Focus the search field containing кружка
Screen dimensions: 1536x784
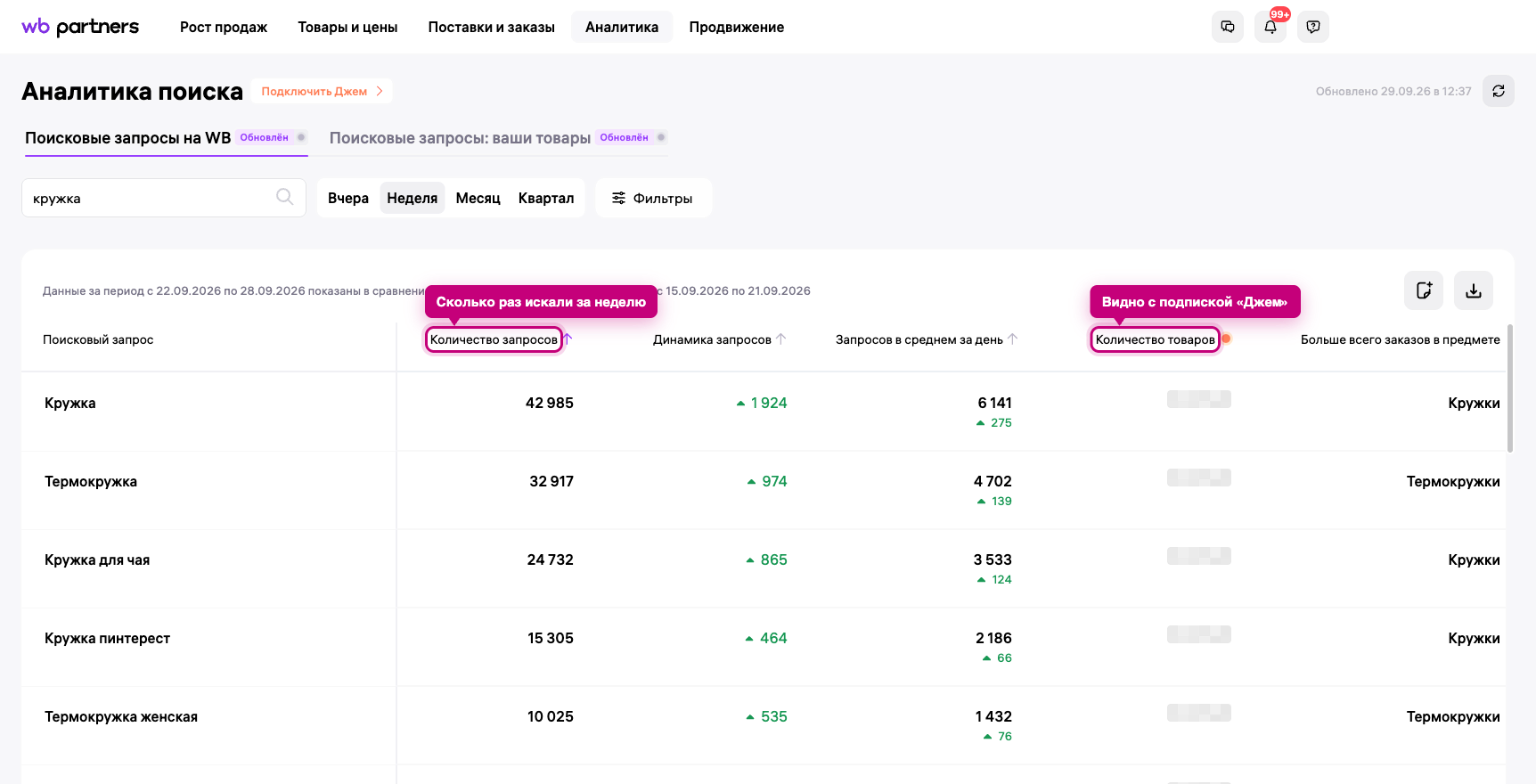[164, 198]
